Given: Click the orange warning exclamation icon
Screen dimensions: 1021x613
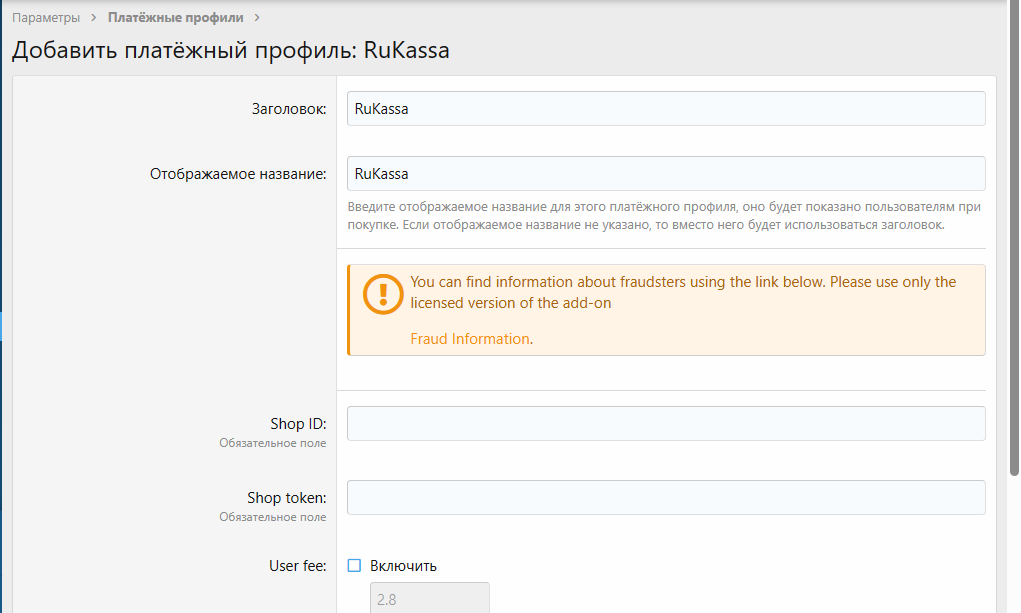Looking at the screenshot, I should [381, 295].
